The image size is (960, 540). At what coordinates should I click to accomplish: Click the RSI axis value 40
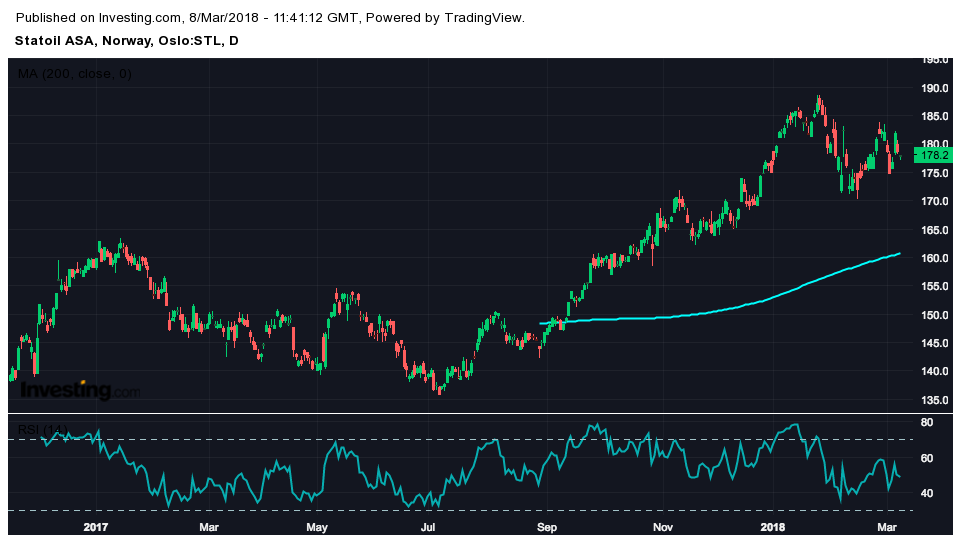click(x=927, y=493)
